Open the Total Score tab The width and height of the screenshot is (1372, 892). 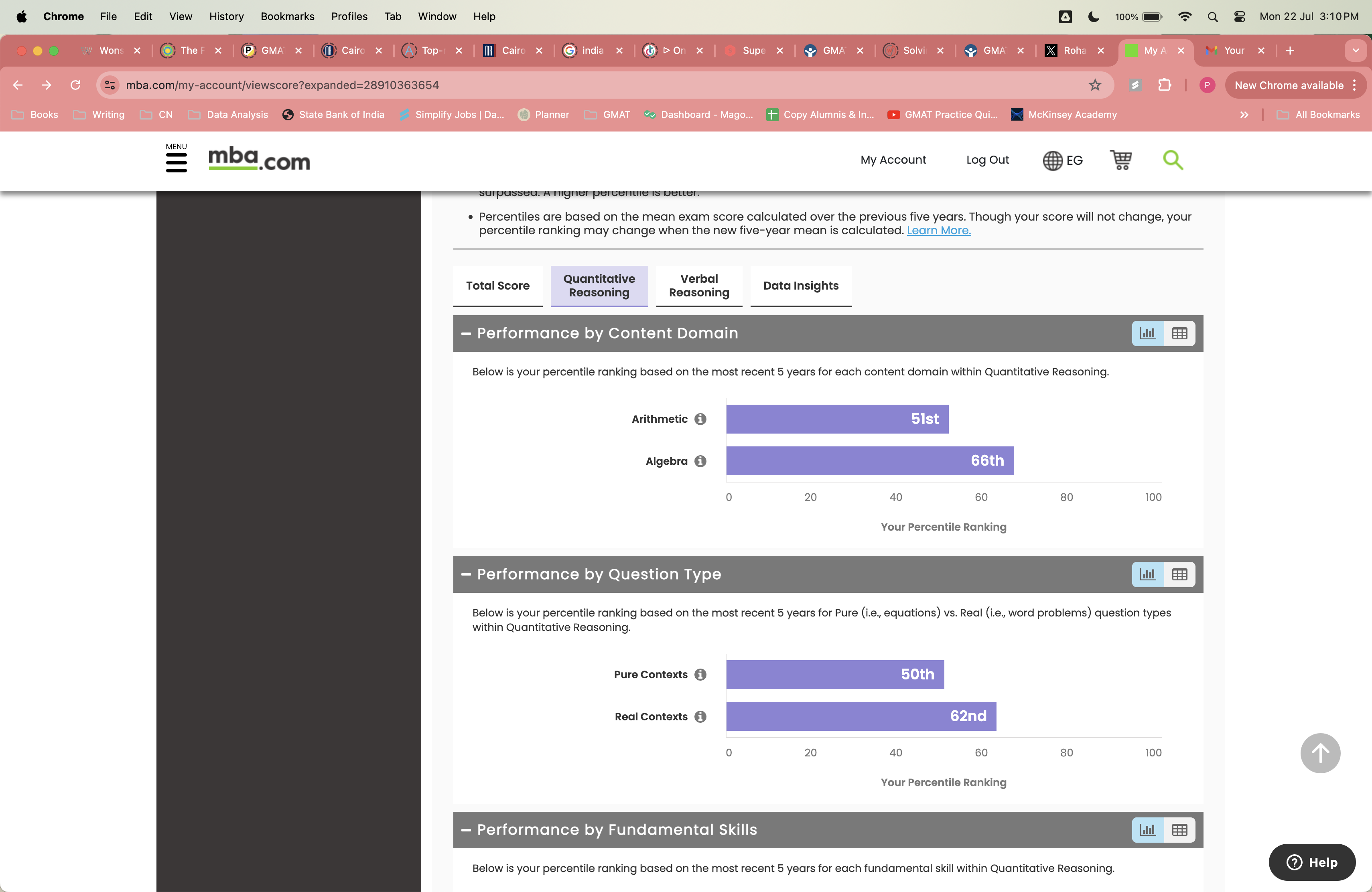coord(497,286)
